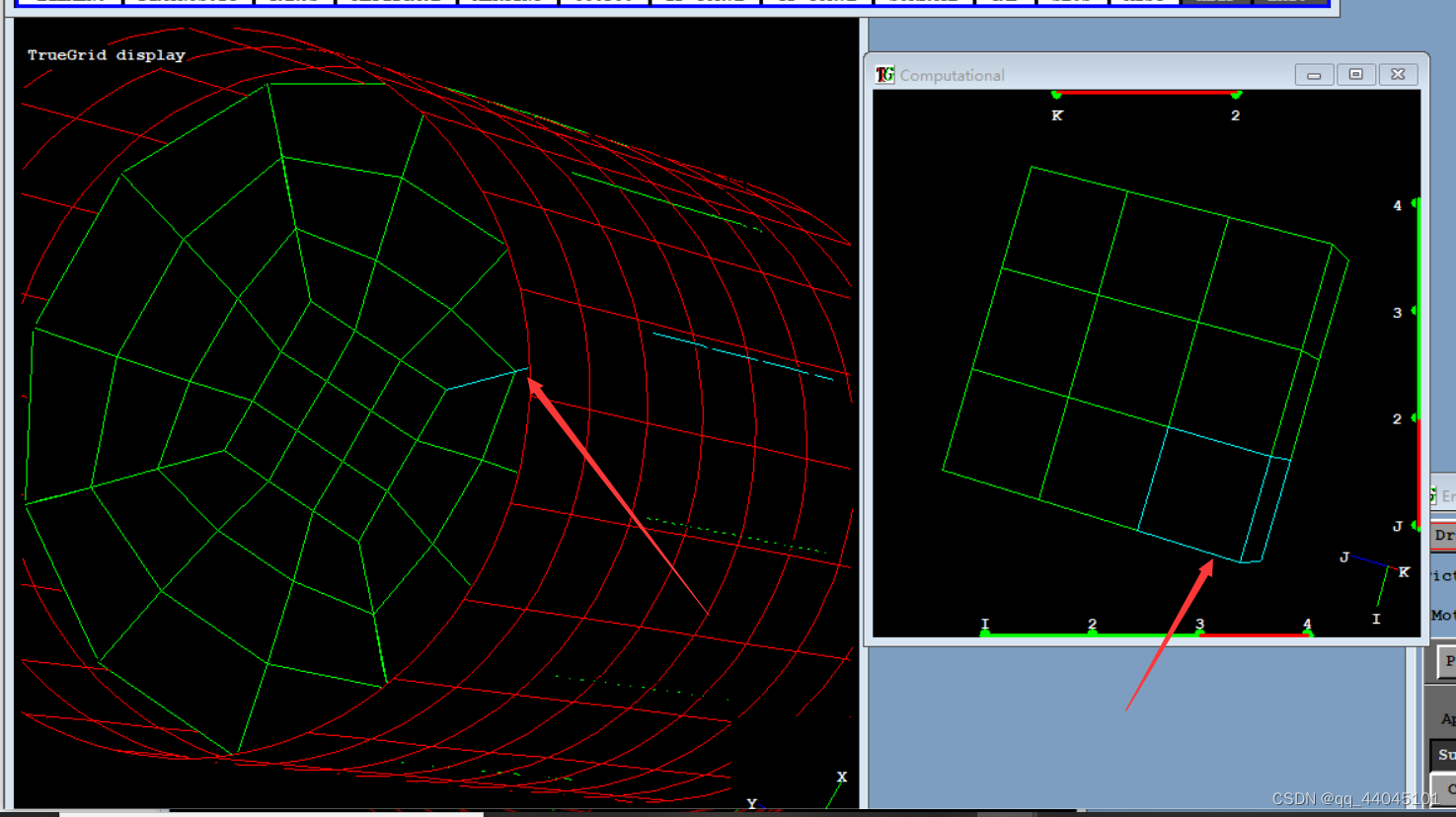Minimize the Computational window
Screen dimensions: 1456x817
1314,74
